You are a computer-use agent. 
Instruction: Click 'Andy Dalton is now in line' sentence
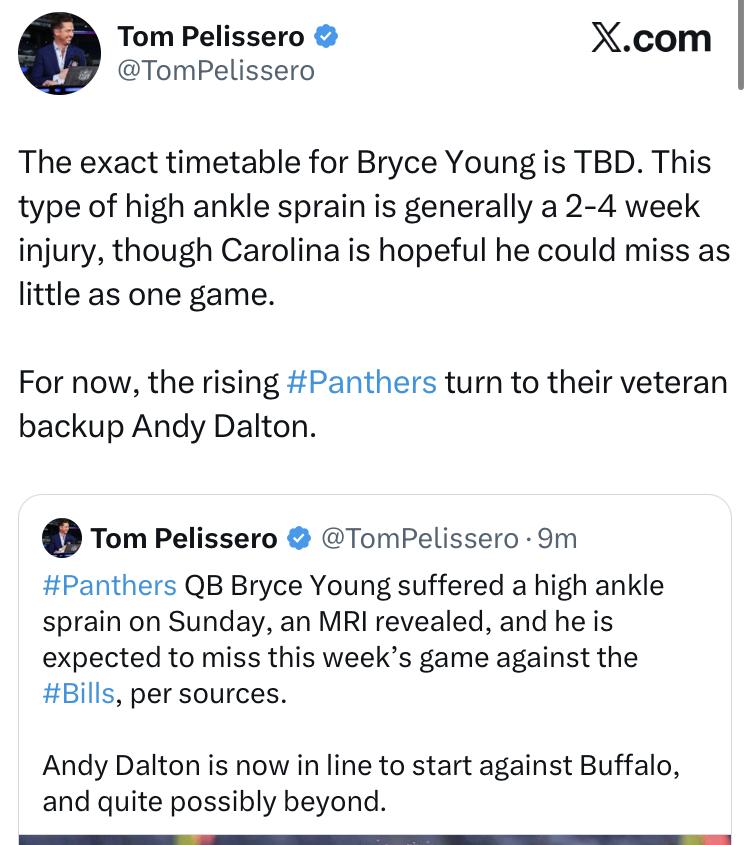point(360,766)
